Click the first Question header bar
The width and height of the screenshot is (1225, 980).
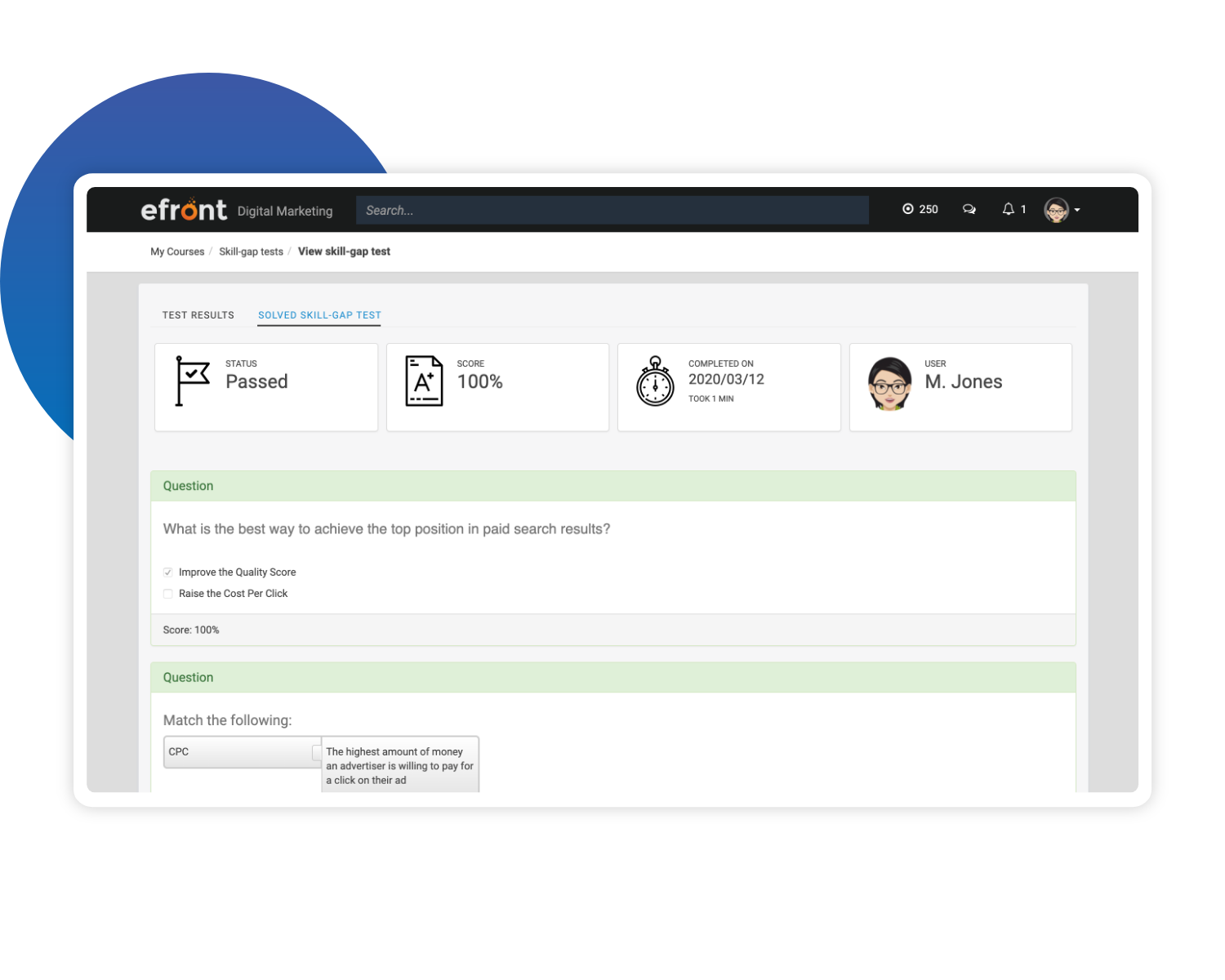click(x=612, y=486)
